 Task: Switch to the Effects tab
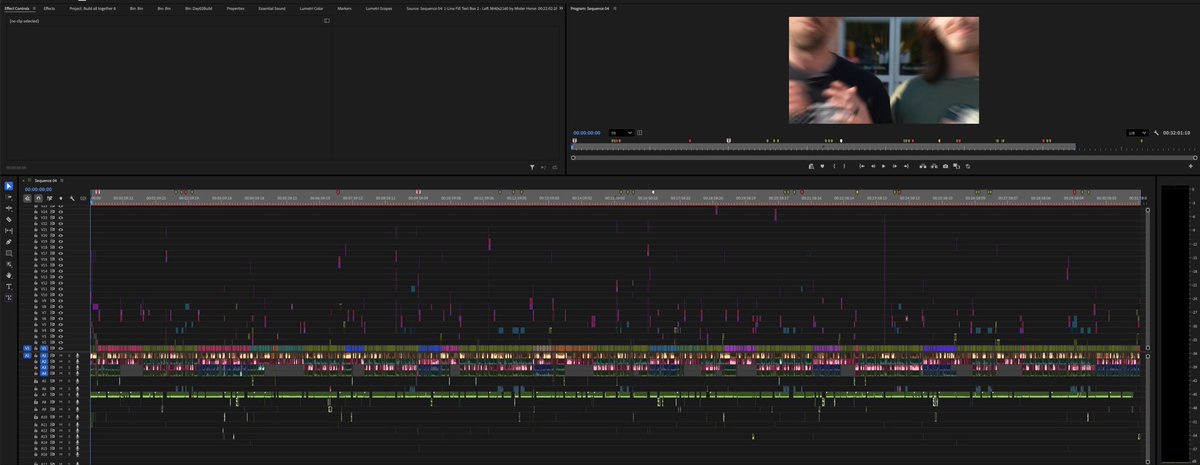point(49,8)
